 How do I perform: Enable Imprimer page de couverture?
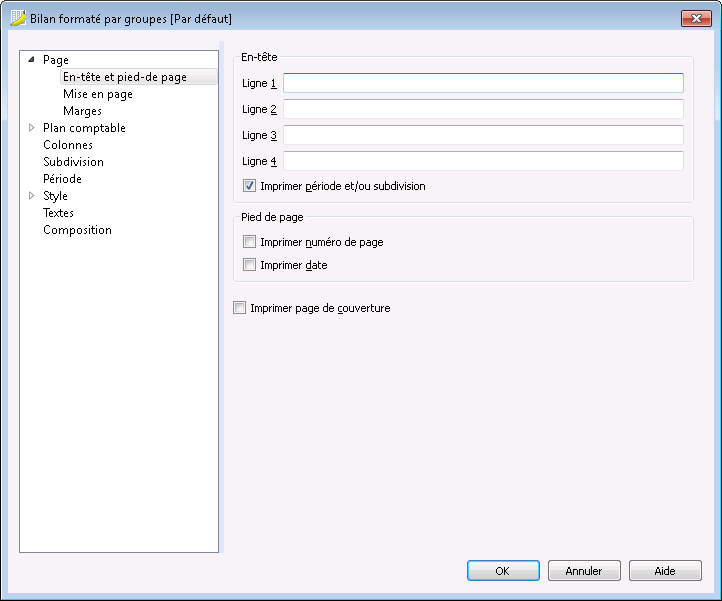[x=239, y=308]
